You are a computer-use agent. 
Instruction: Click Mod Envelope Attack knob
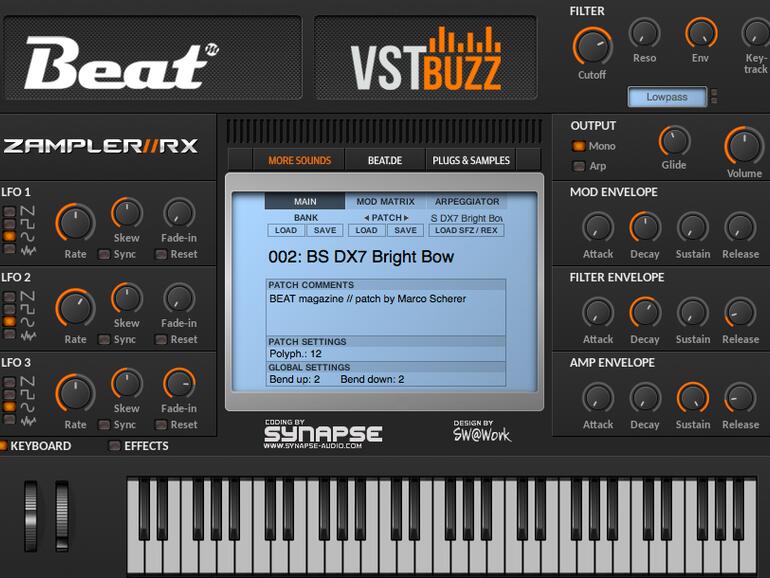pos(598,228)
